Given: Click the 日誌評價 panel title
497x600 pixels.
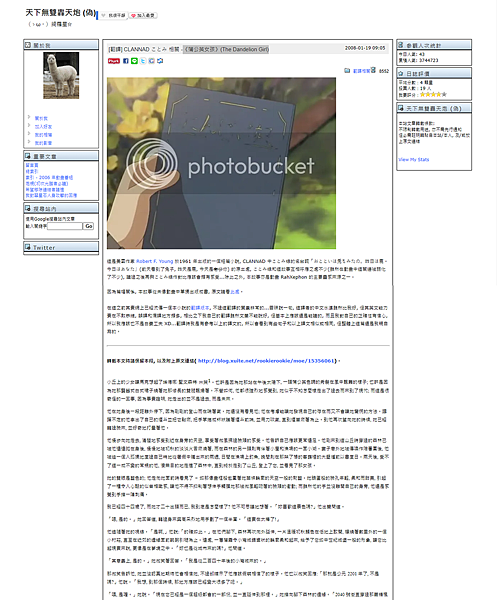Looking at the screenshot, I should tap(418, 73).
